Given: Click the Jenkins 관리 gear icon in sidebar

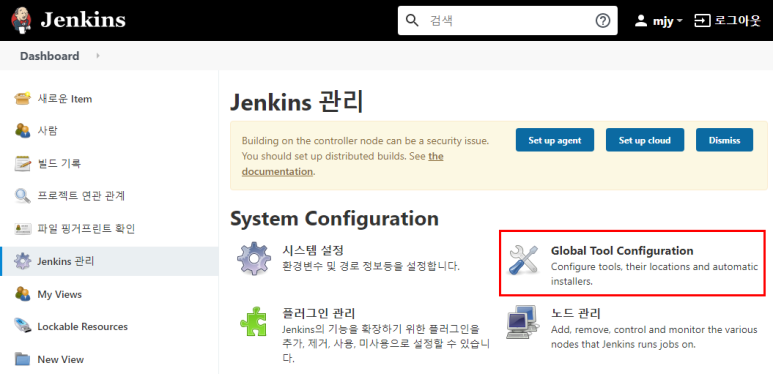Looking at the screenshot, I should point(23,261).
